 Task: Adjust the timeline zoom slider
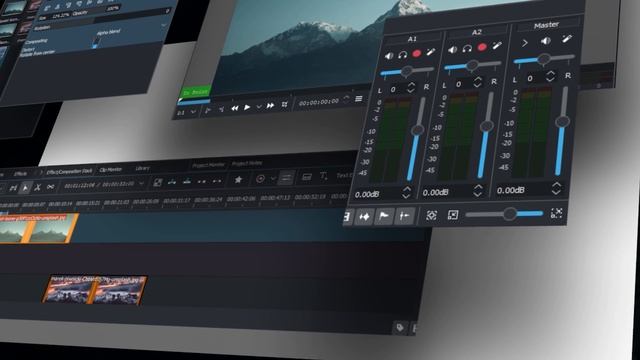point(505,214)
